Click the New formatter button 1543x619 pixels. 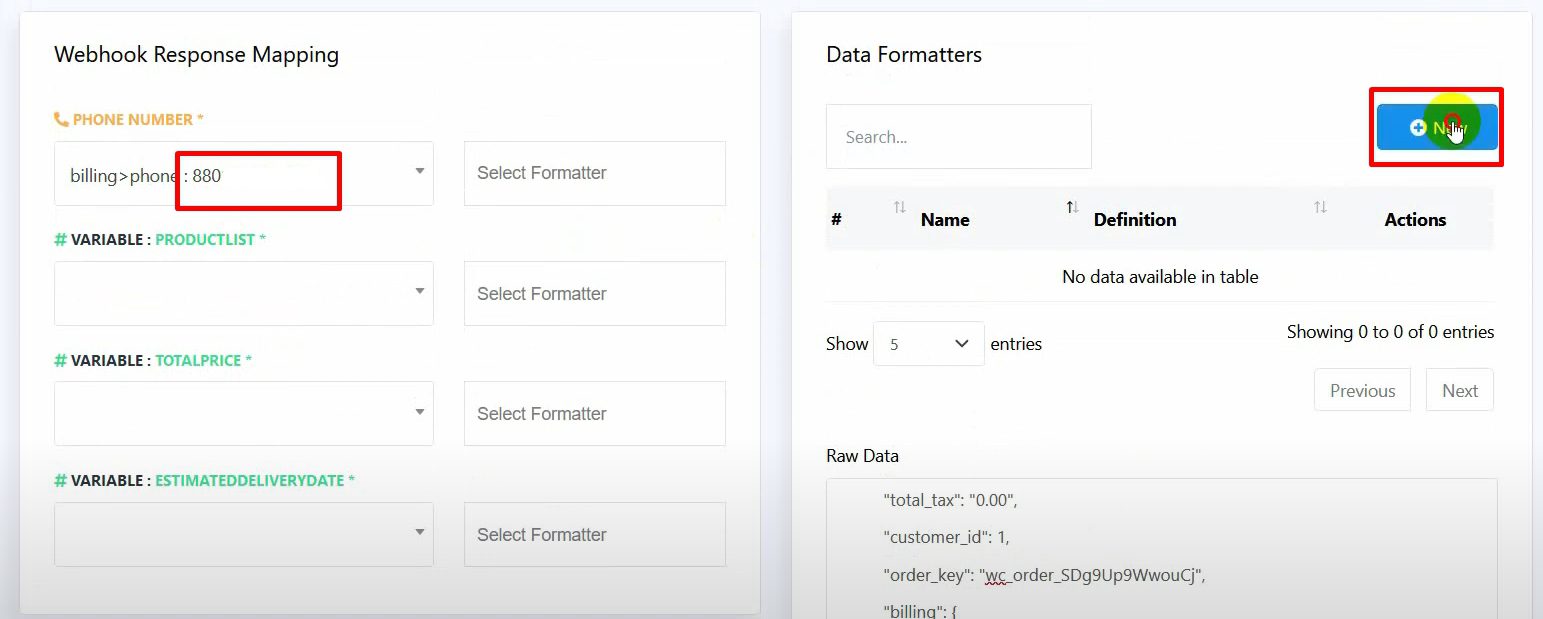coord(1436,127)
